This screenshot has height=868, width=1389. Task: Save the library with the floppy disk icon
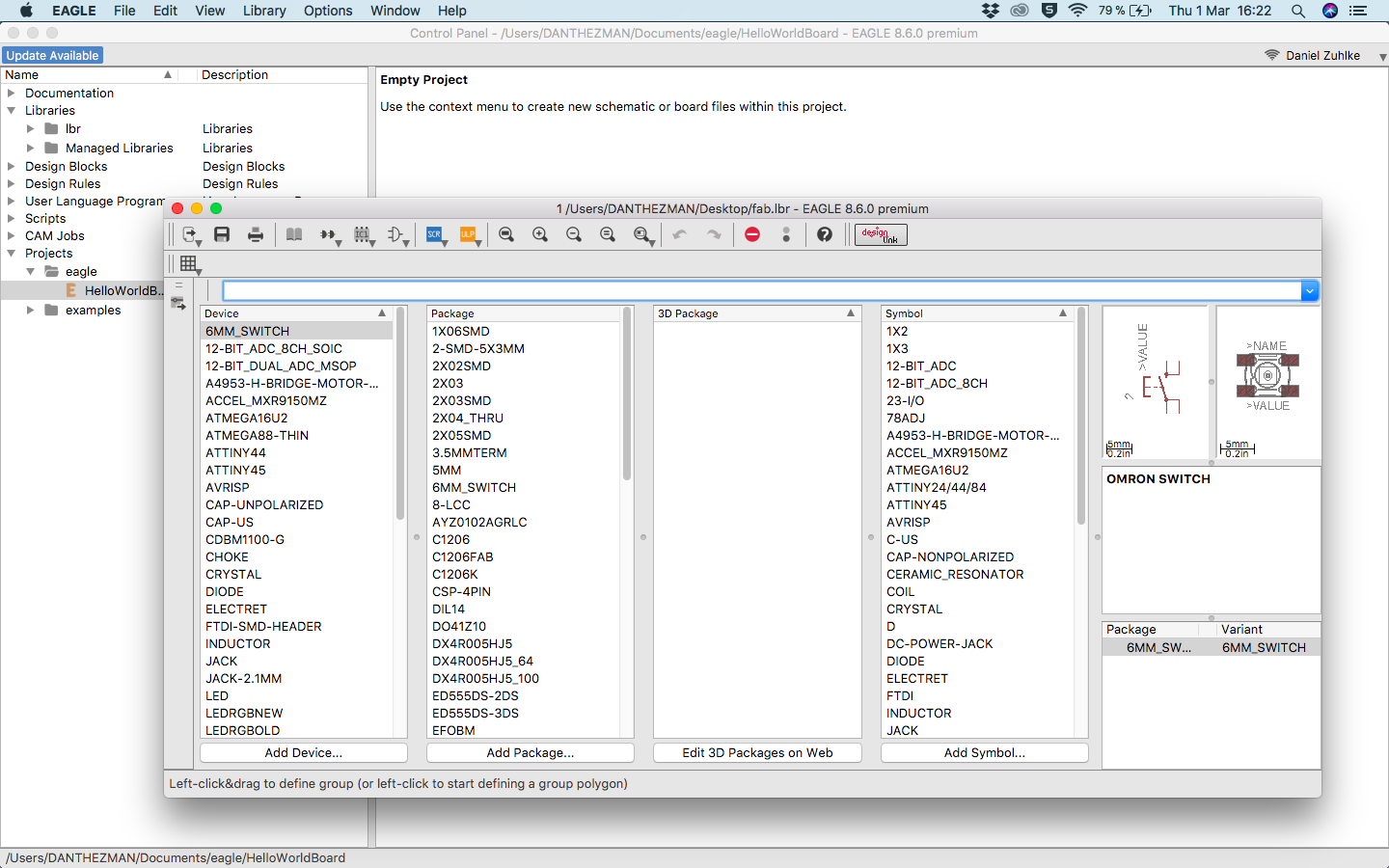(222, 234)
